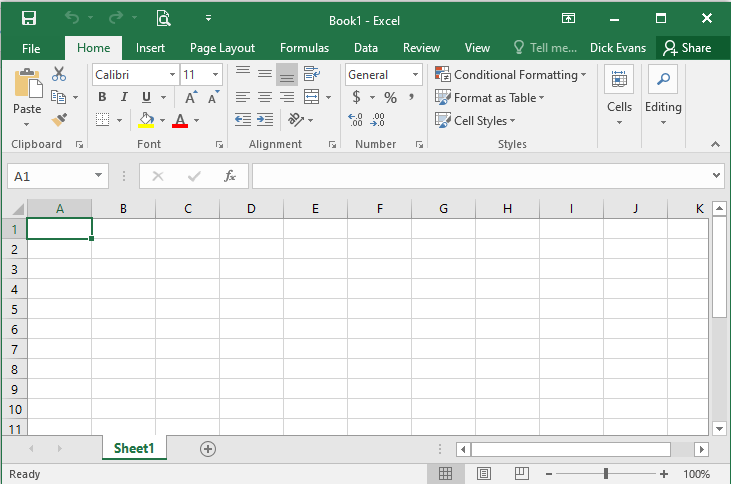Image resolution: width=731 pixels, height=484 pixels.
Task: Decrease font size with small A icon
Action: [x=214, y=97]
